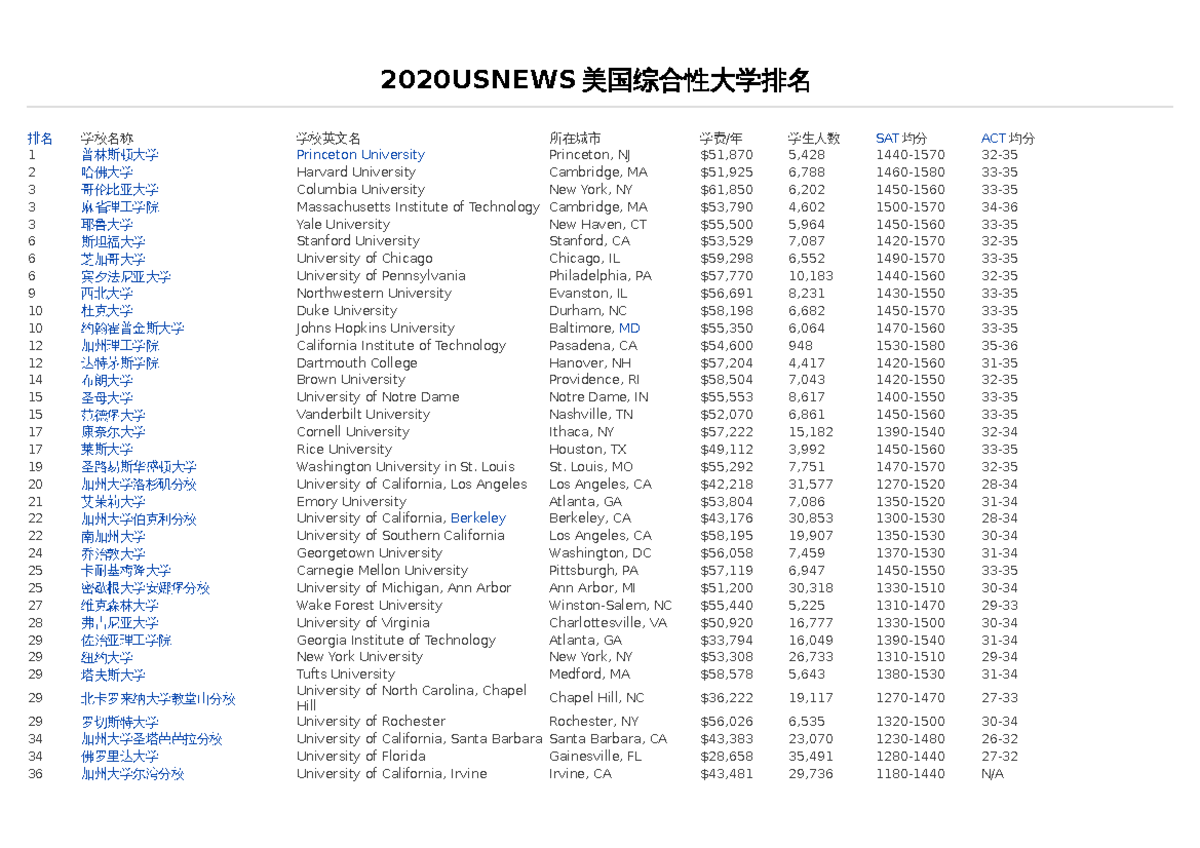The height and width of the screenshot is (848, 1200).
Task: Click the ACT link in column header
Action: (994, 138)
